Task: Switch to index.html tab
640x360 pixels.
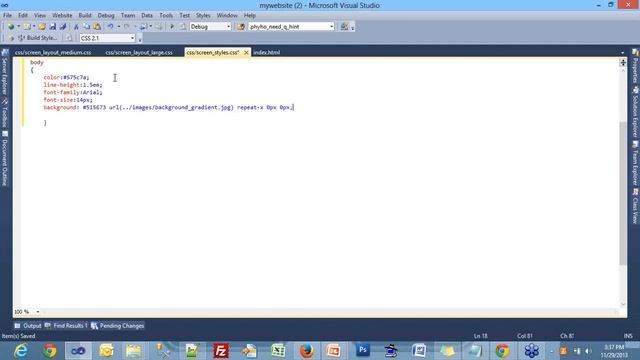Action: pyautogui.click(x=267, y=53)
